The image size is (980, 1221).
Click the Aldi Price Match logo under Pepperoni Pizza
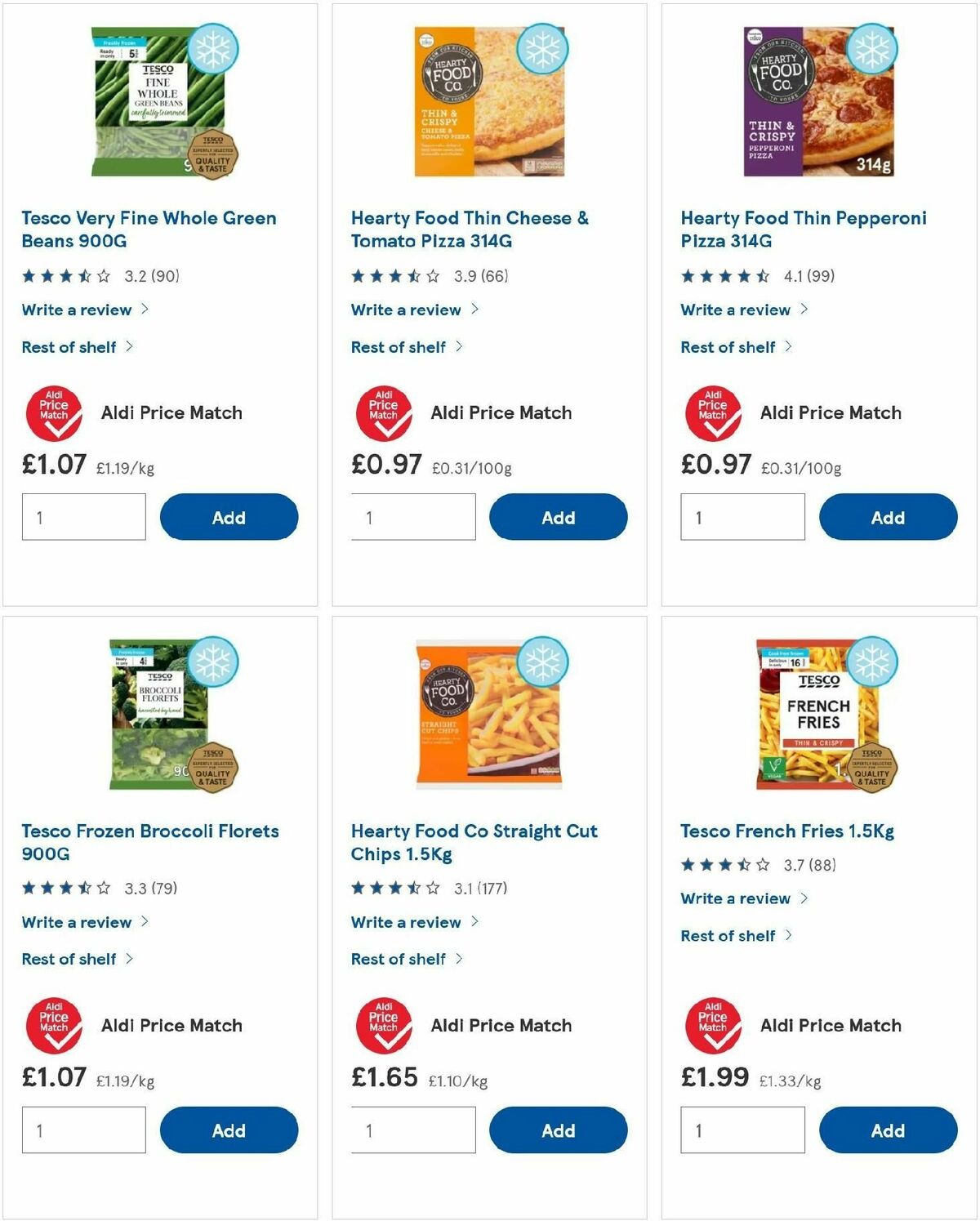coord(714,412)
